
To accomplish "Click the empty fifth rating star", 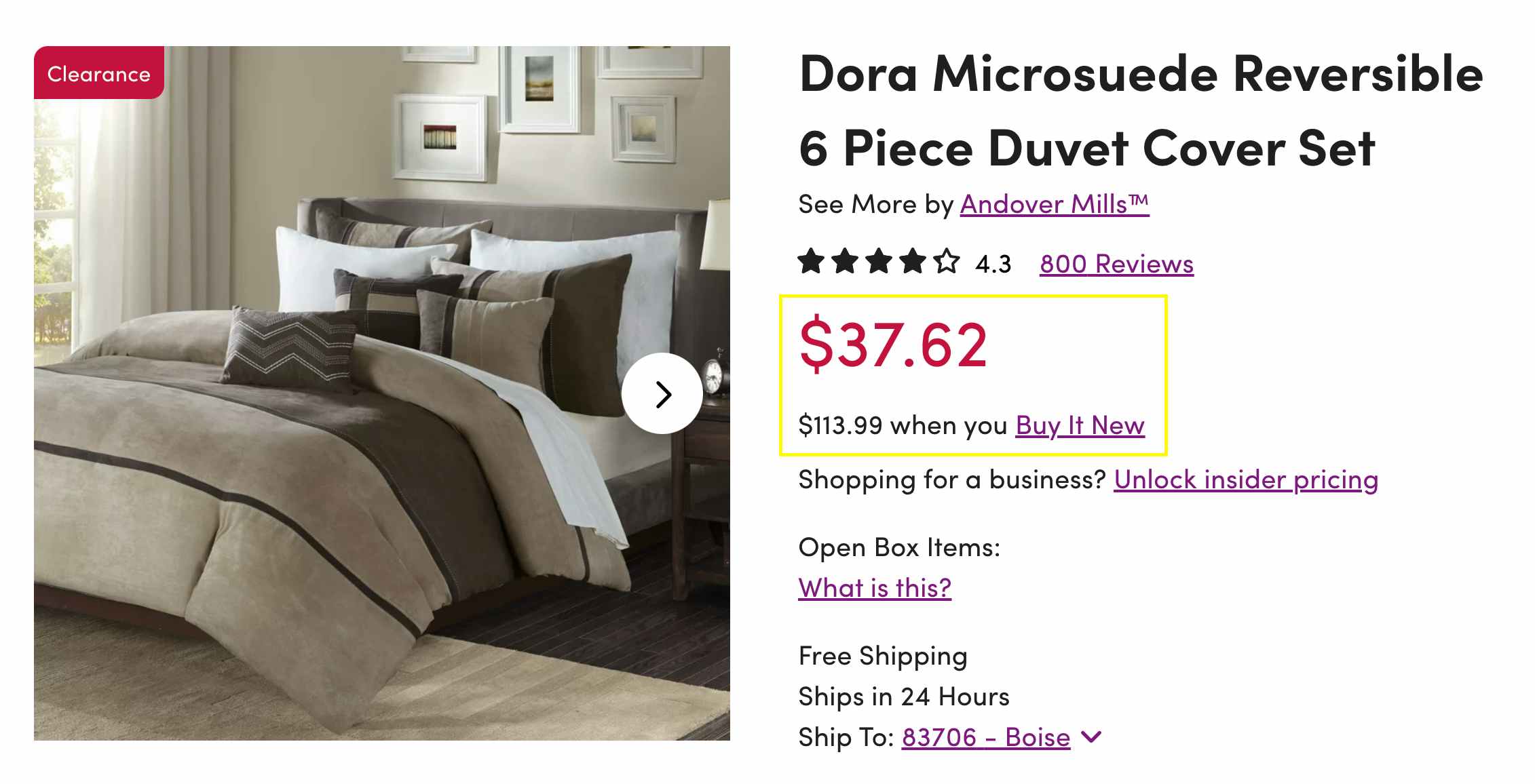I will point(947,261).
